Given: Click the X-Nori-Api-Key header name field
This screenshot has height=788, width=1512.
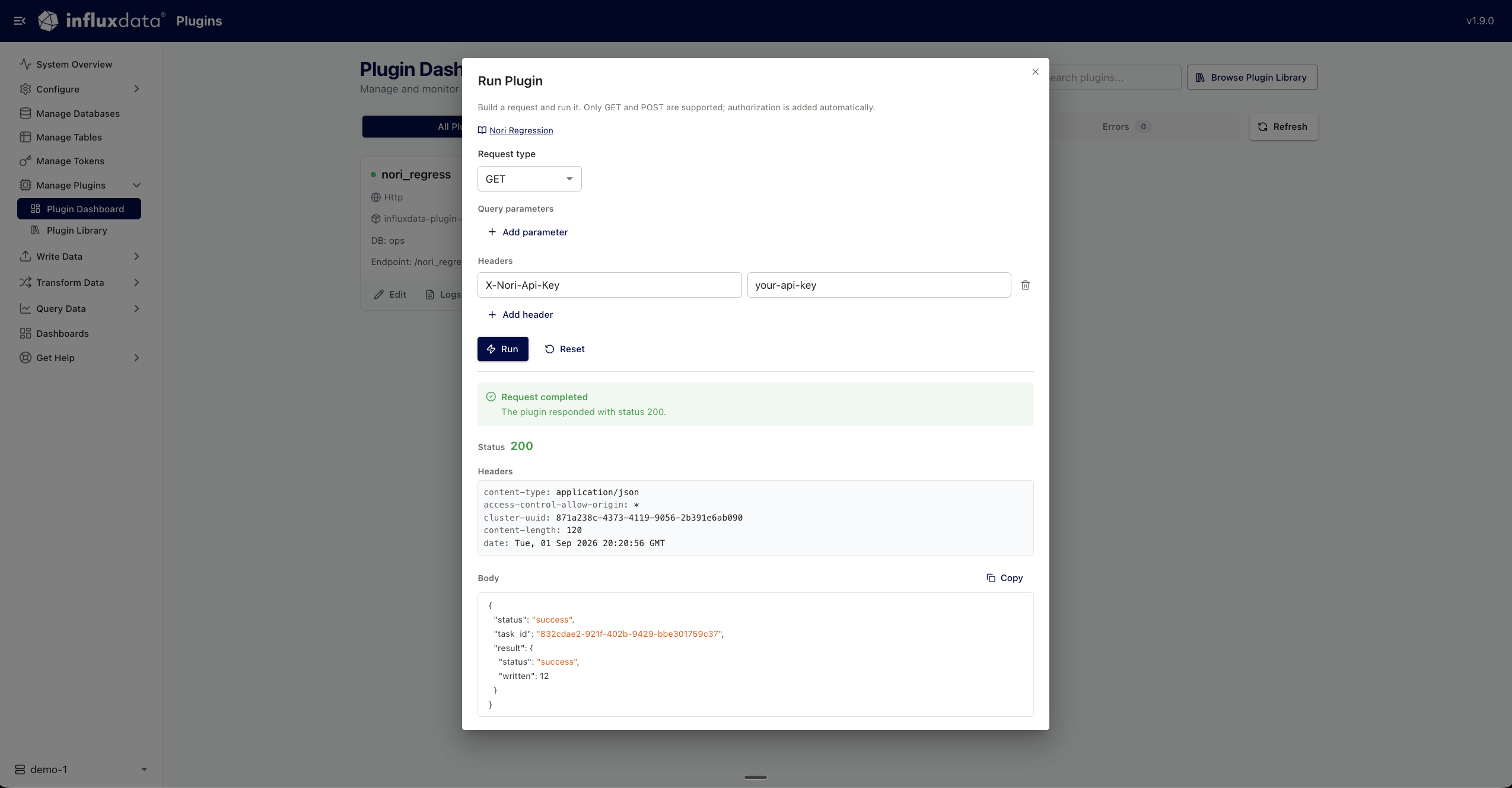Looking at the screenshot, I should pos(609,285).
